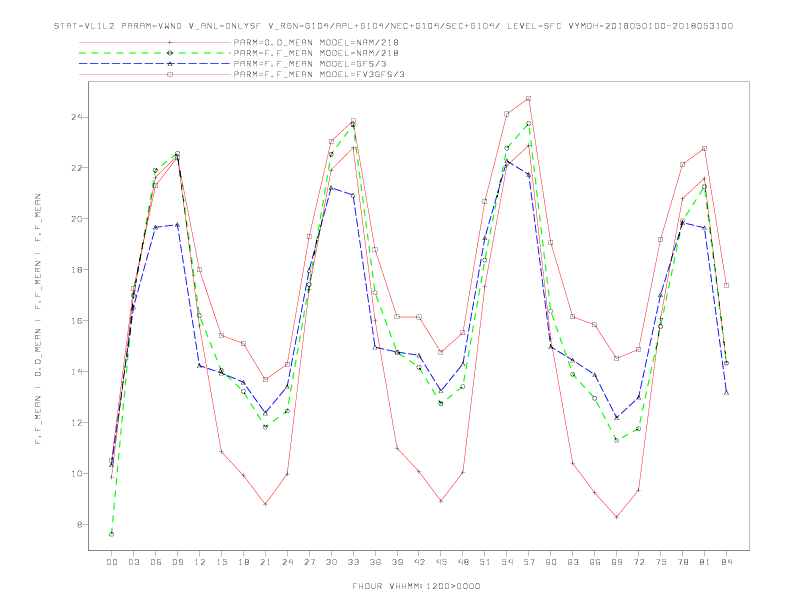Click y-axis tick label 18
Image resolution: width=792 pixels, height=612 pixels.
point(77,270)
